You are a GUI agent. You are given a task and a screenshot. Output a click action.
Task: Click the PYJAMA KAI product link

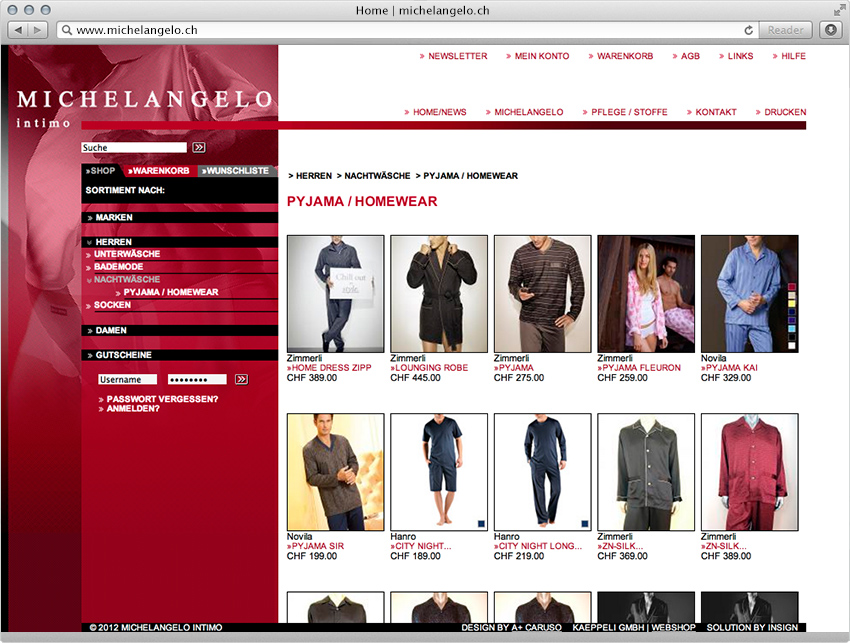coord(729,368)
